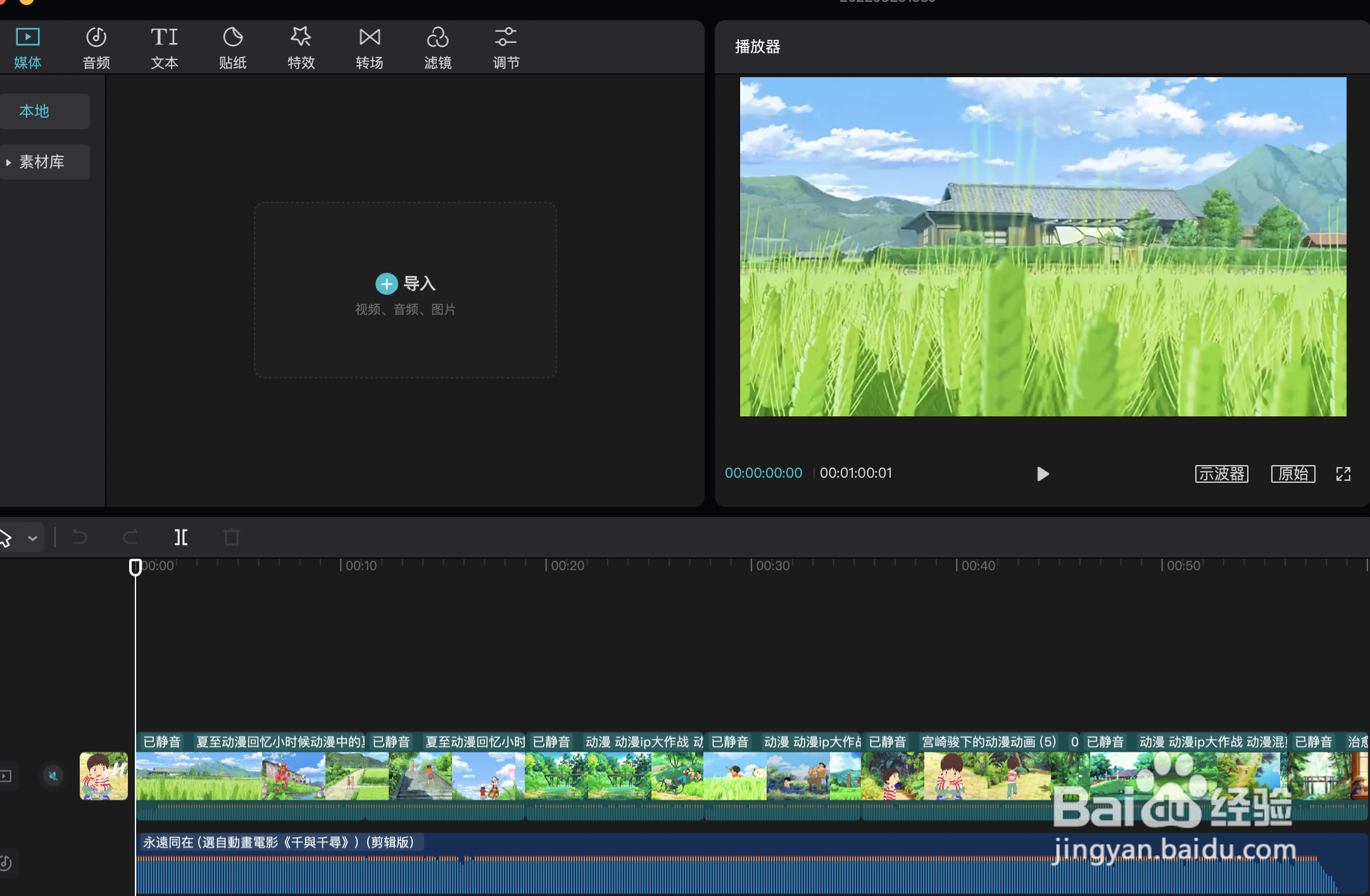Open the 示波器 scope view
1370x896 pixels.
[1222, 474]
